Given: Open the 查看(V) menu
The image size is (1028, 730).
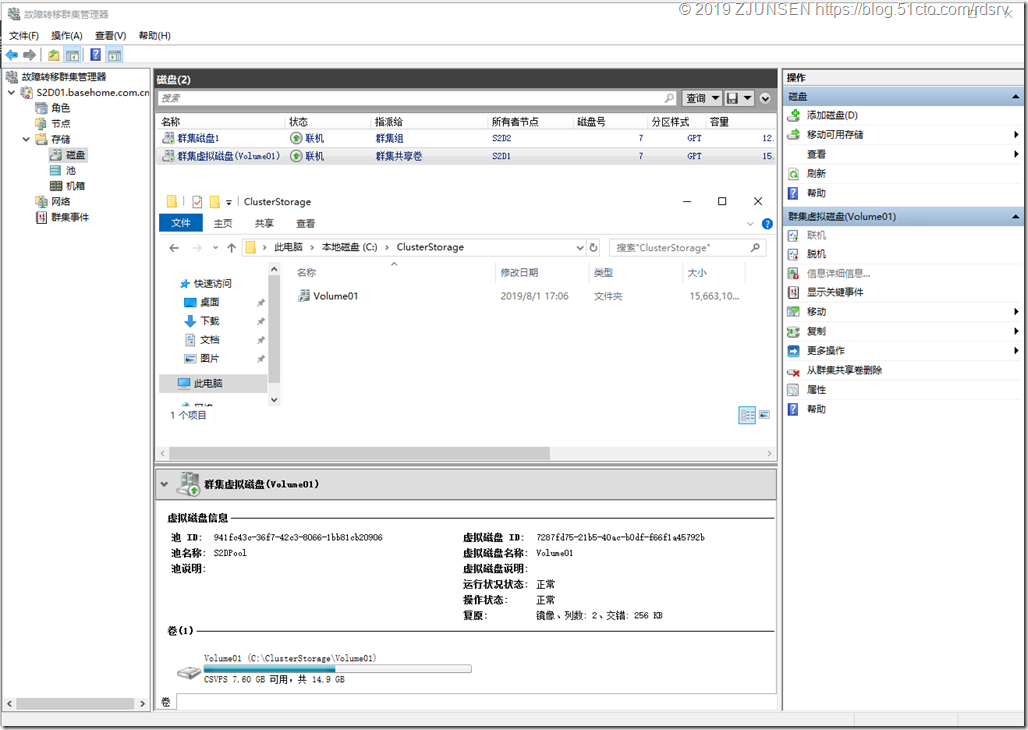Looking at the screenshot, I should pyautogui.click(x=110, y=35).
